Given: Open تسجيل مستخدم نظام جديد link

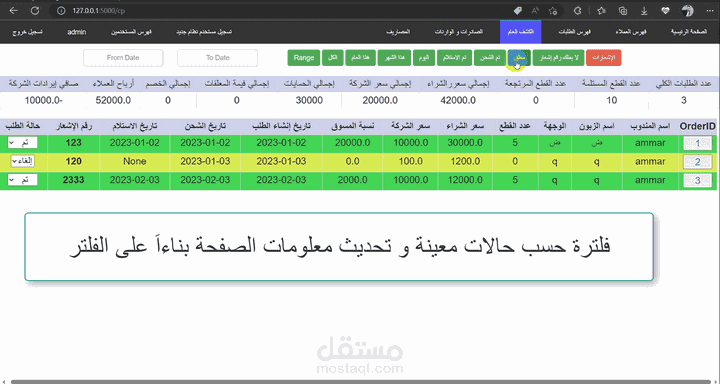Looking at the screenshot, I should click(x=204, y=32).
